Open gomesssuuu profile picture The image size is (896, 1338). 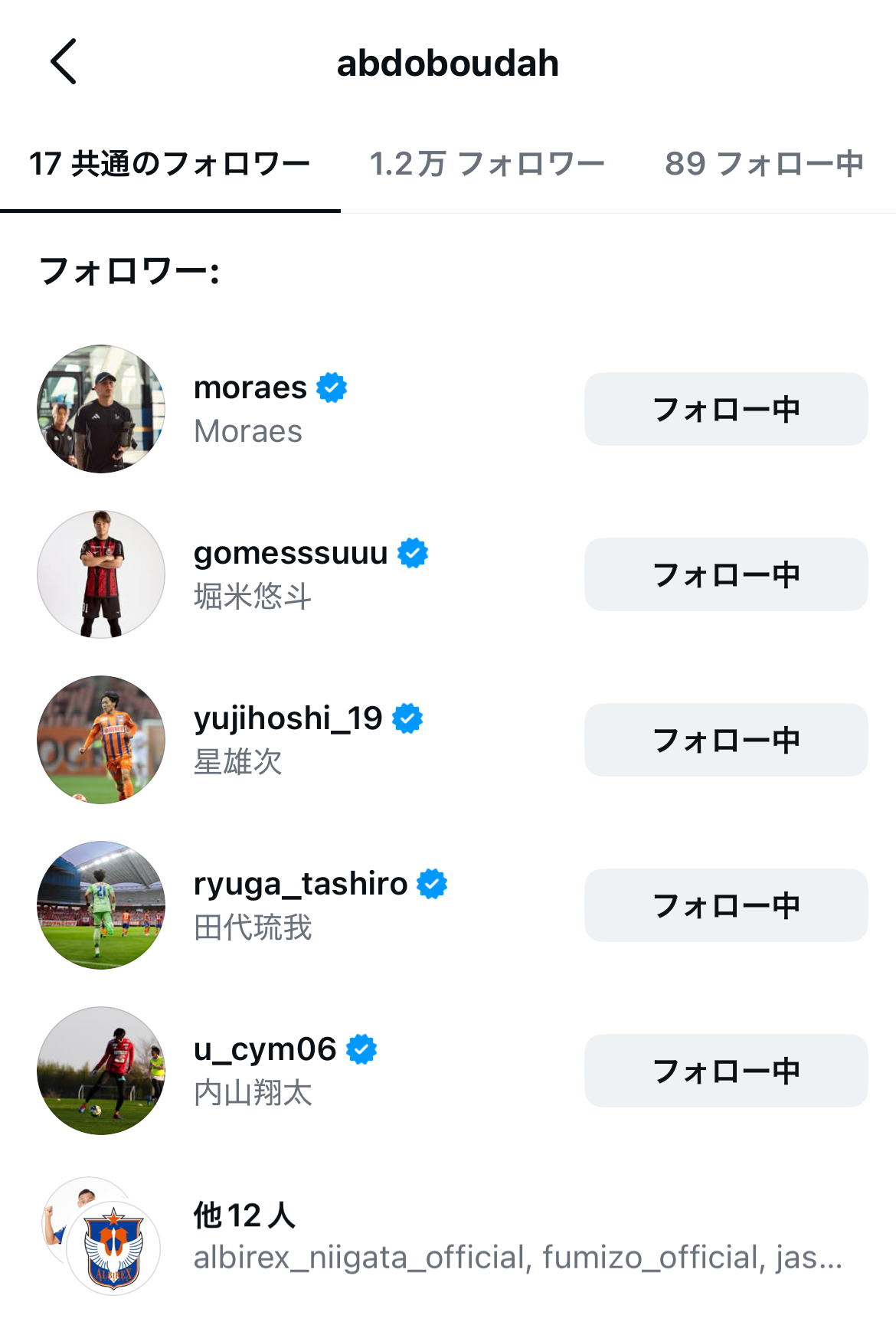coord(101,574)
